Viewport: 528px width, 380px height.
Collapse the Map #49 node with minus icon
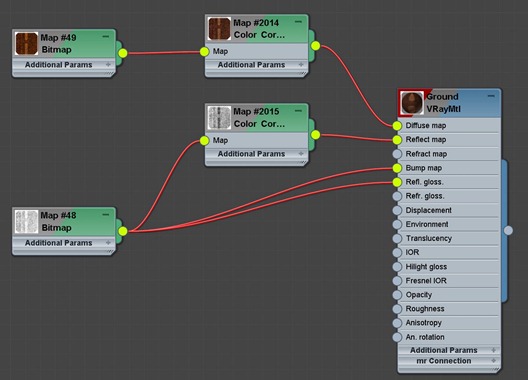pos(106,36)
